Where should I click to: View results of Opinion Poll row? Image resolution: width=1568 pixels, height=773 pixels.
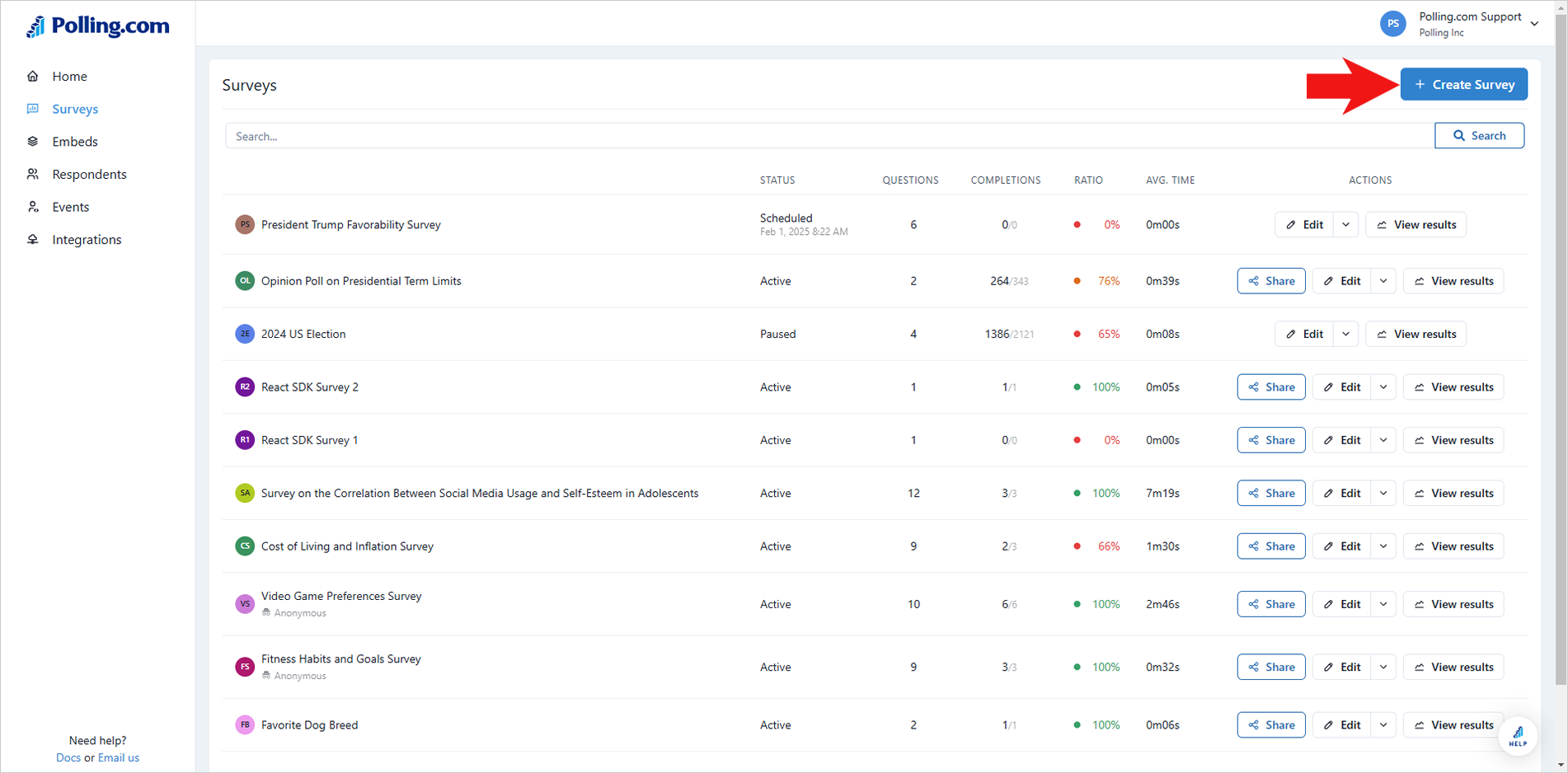(x=1453, y=281)
